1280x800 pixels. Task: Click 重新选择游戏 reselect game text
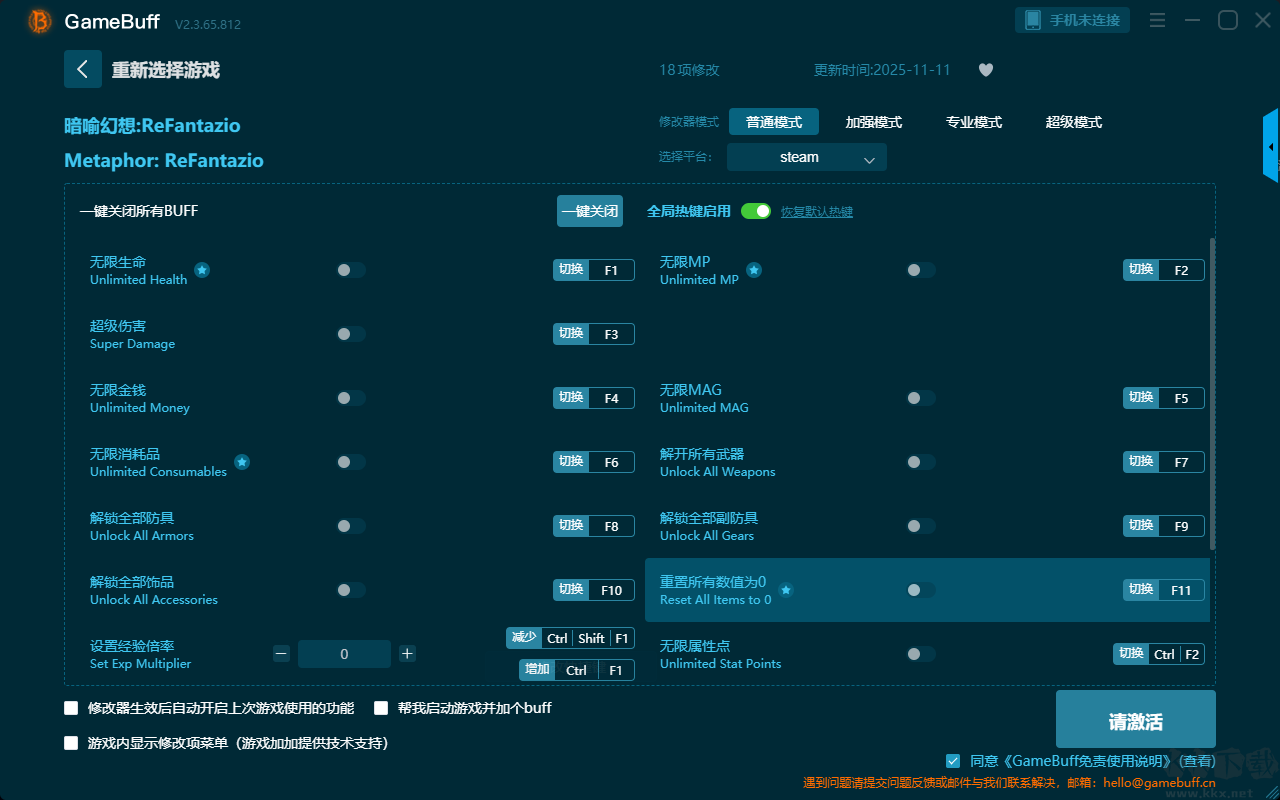pyautogui.click(x=166, y=70)
